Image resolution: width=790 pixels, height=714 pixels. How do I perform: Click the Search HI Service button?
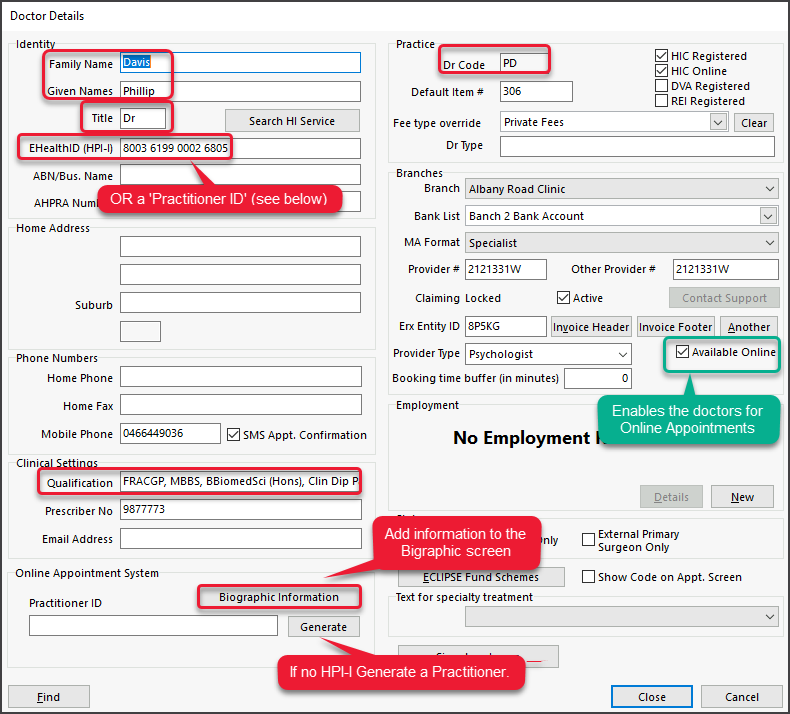tap(292, 121)
